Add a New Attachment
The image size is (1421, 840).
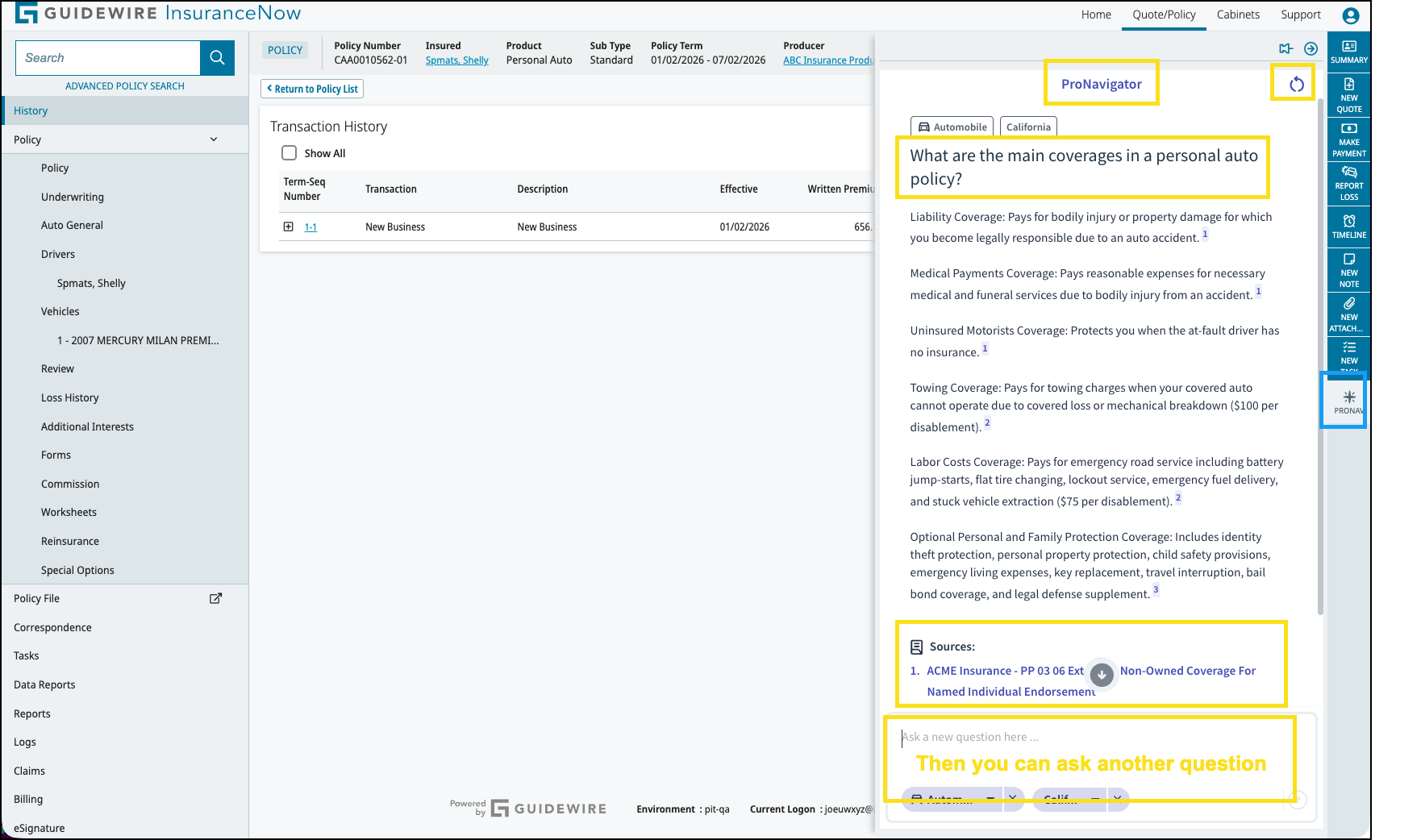[x=1348, y=313]
